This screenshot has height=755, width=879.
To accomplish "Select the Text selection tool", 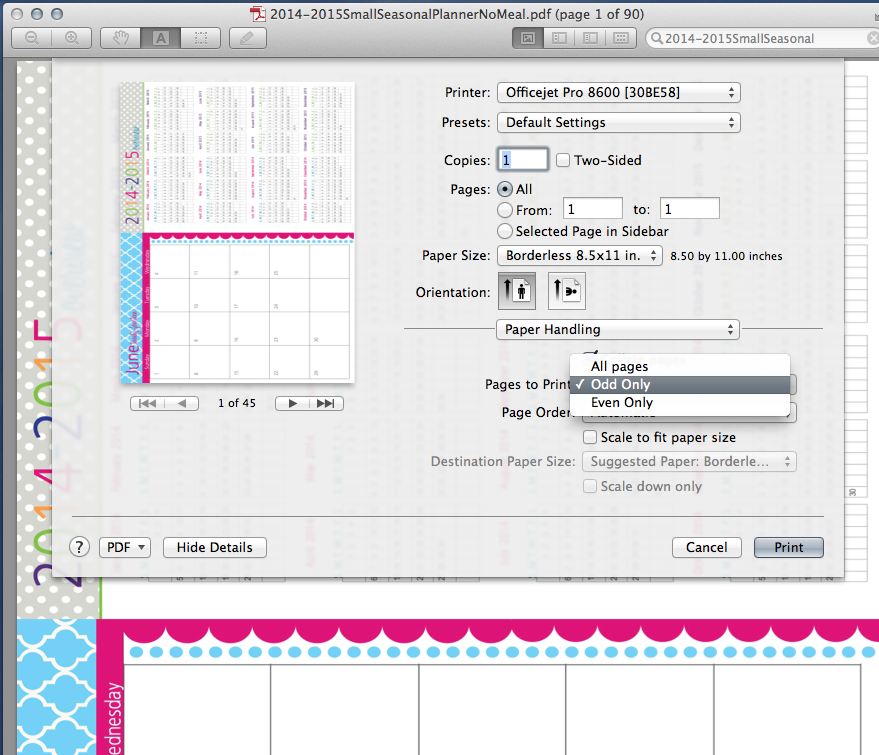I will (x=160, y=37).
